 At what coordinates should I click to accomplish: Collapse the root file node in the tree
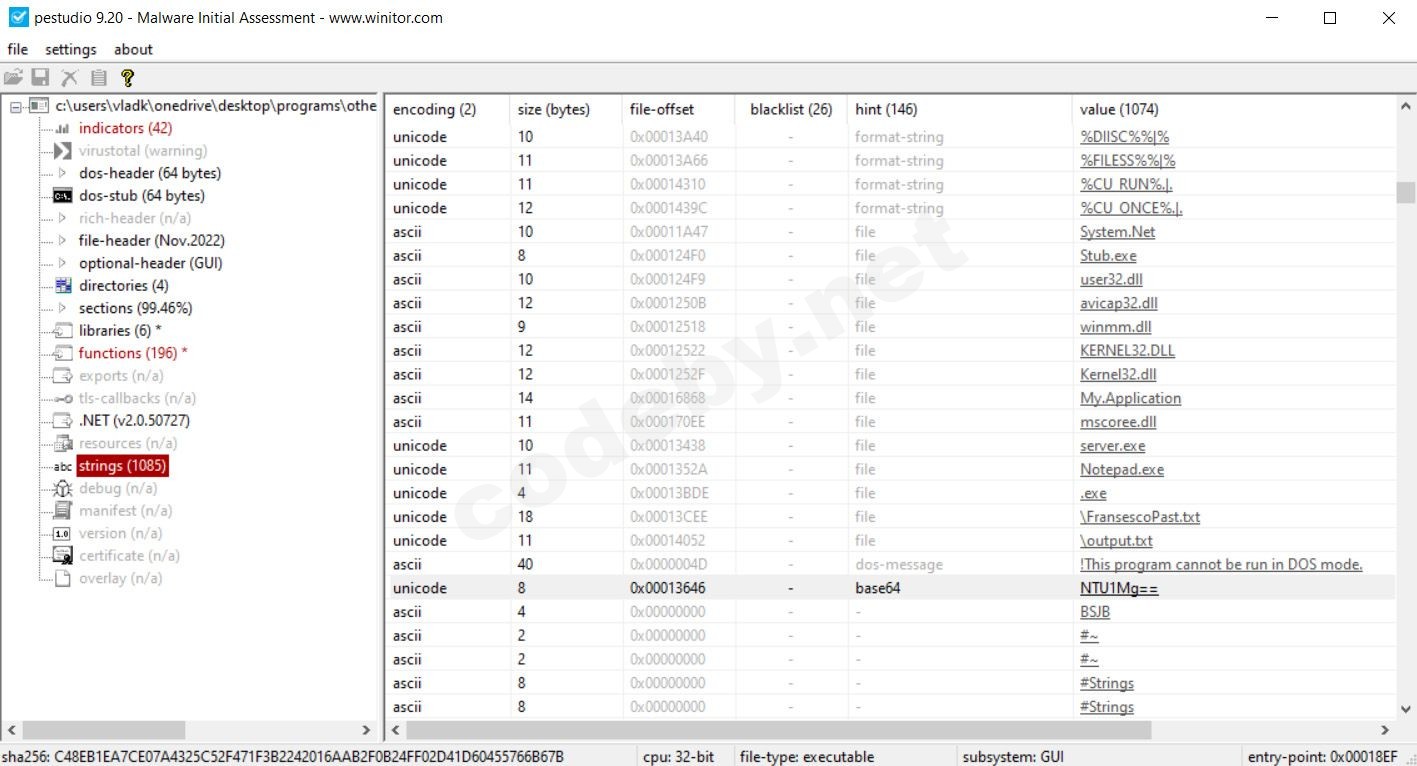tap(15, 106)
